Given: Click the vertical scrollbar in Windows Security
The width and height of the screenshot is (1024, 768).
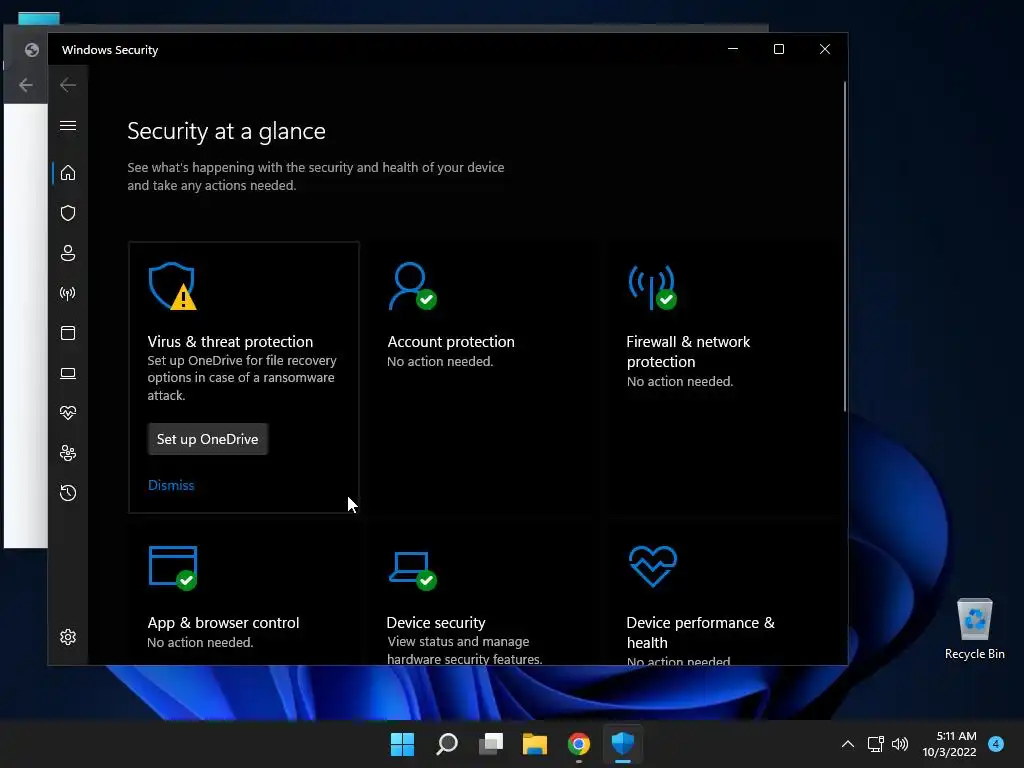Looking at the screenshot, I should coord(845,247).
